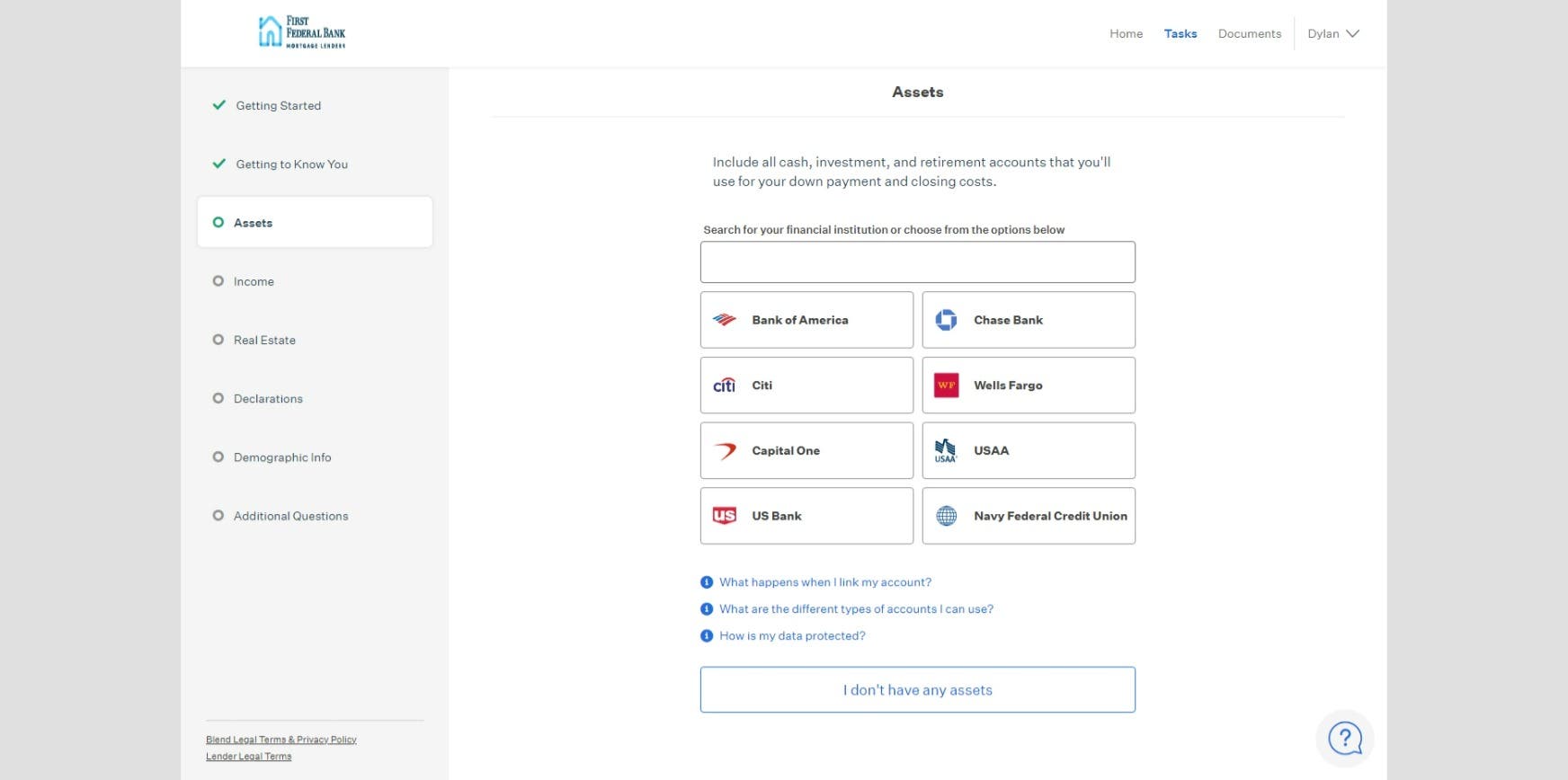Image resolution: width=1568 pixels, height=780 pixels.
Task: Select Income step in sidebar
Action: click(254, 282)
